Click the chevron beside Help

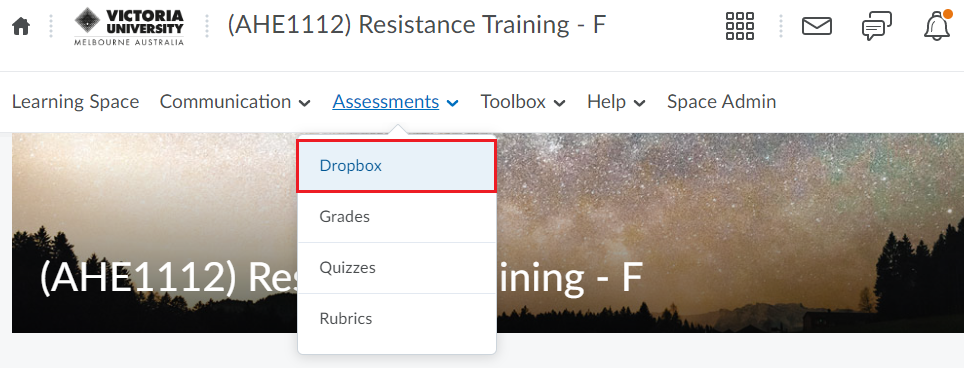pos(639,103)
